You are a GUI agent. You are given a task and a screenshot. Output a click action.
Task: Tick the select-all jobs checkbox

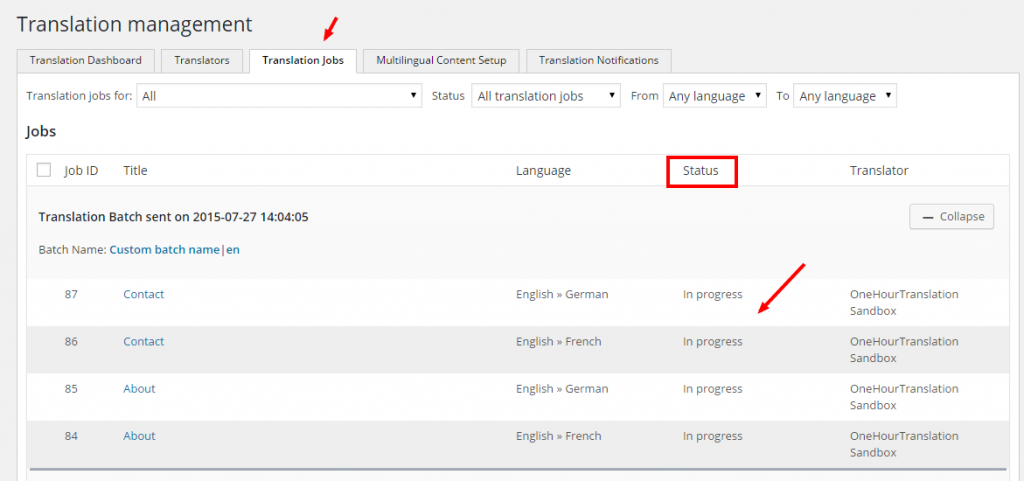tap(44, 170)
